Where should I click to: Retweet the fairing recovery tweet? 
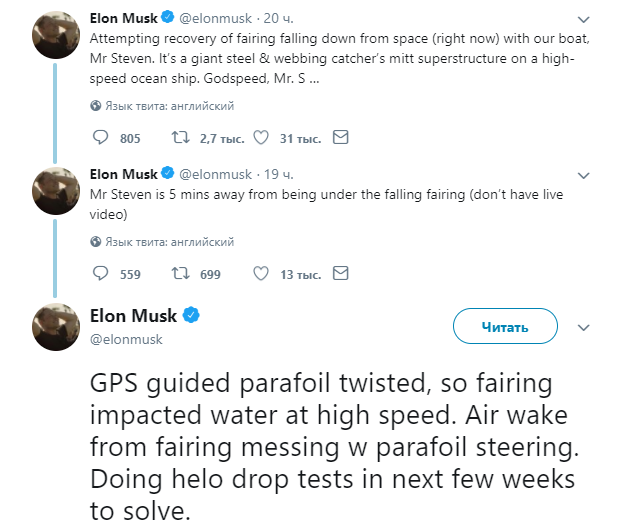pos(180,138)
